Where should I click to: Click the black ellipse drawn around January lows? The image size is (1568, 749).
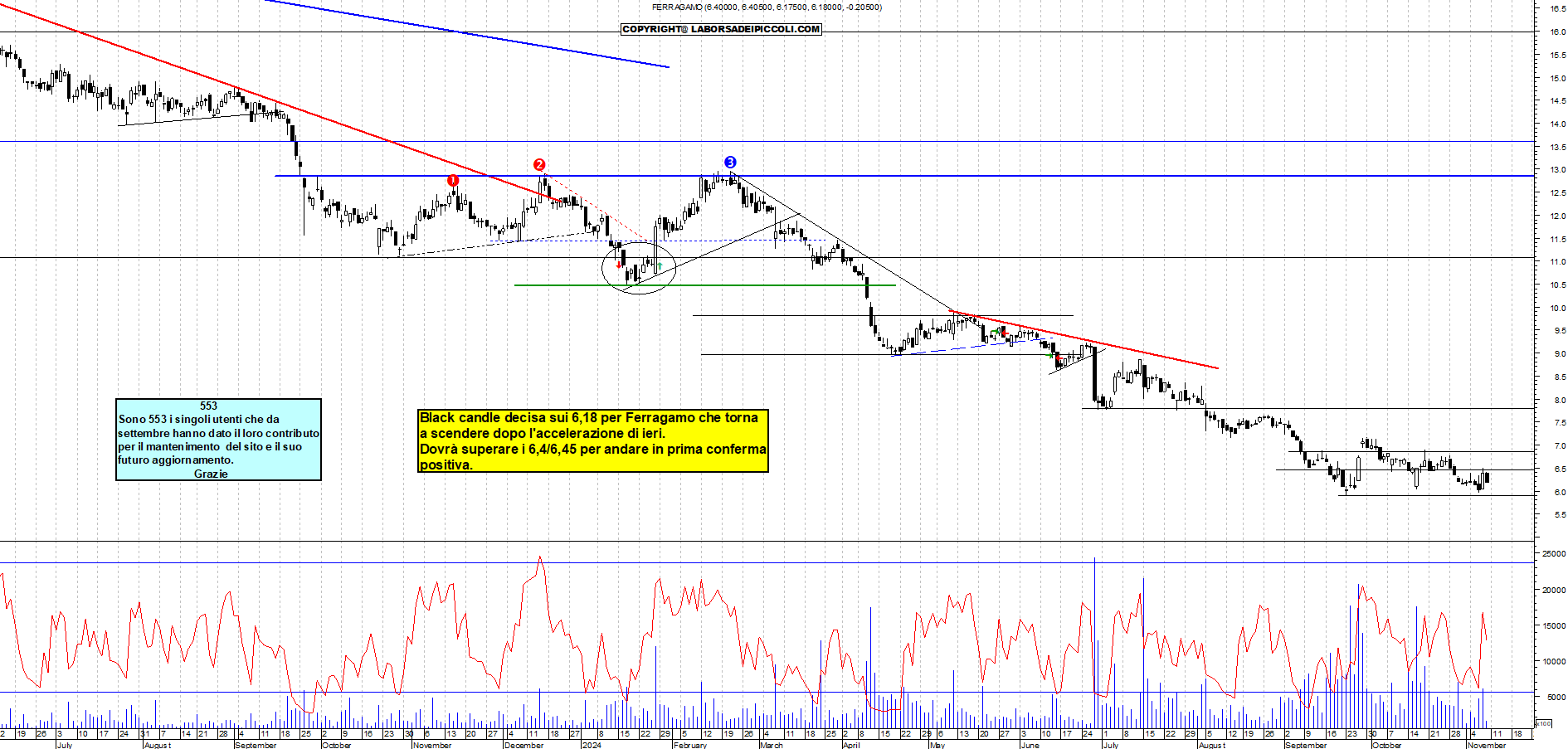tap(639, 267)
